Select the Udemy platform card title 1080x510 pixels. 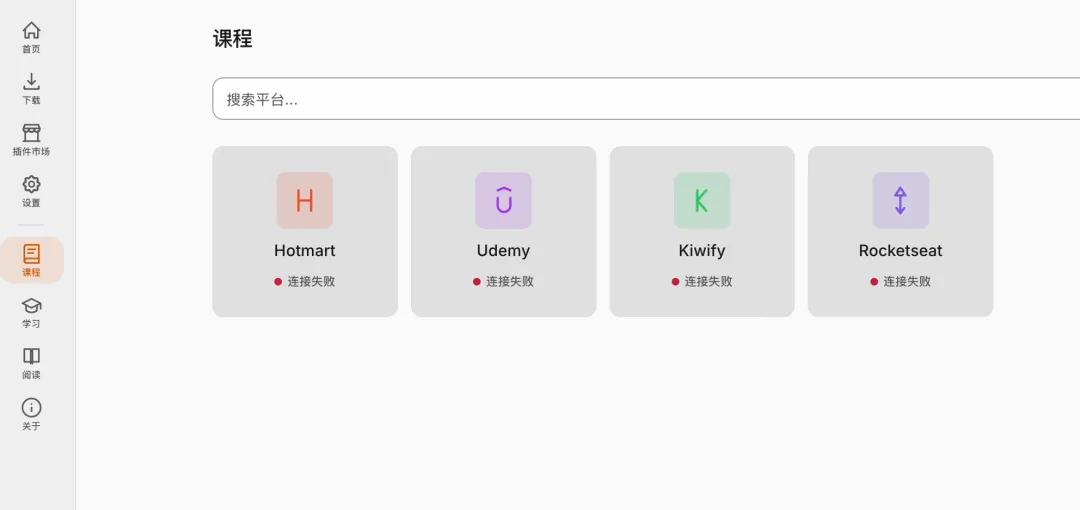[503, 251]
